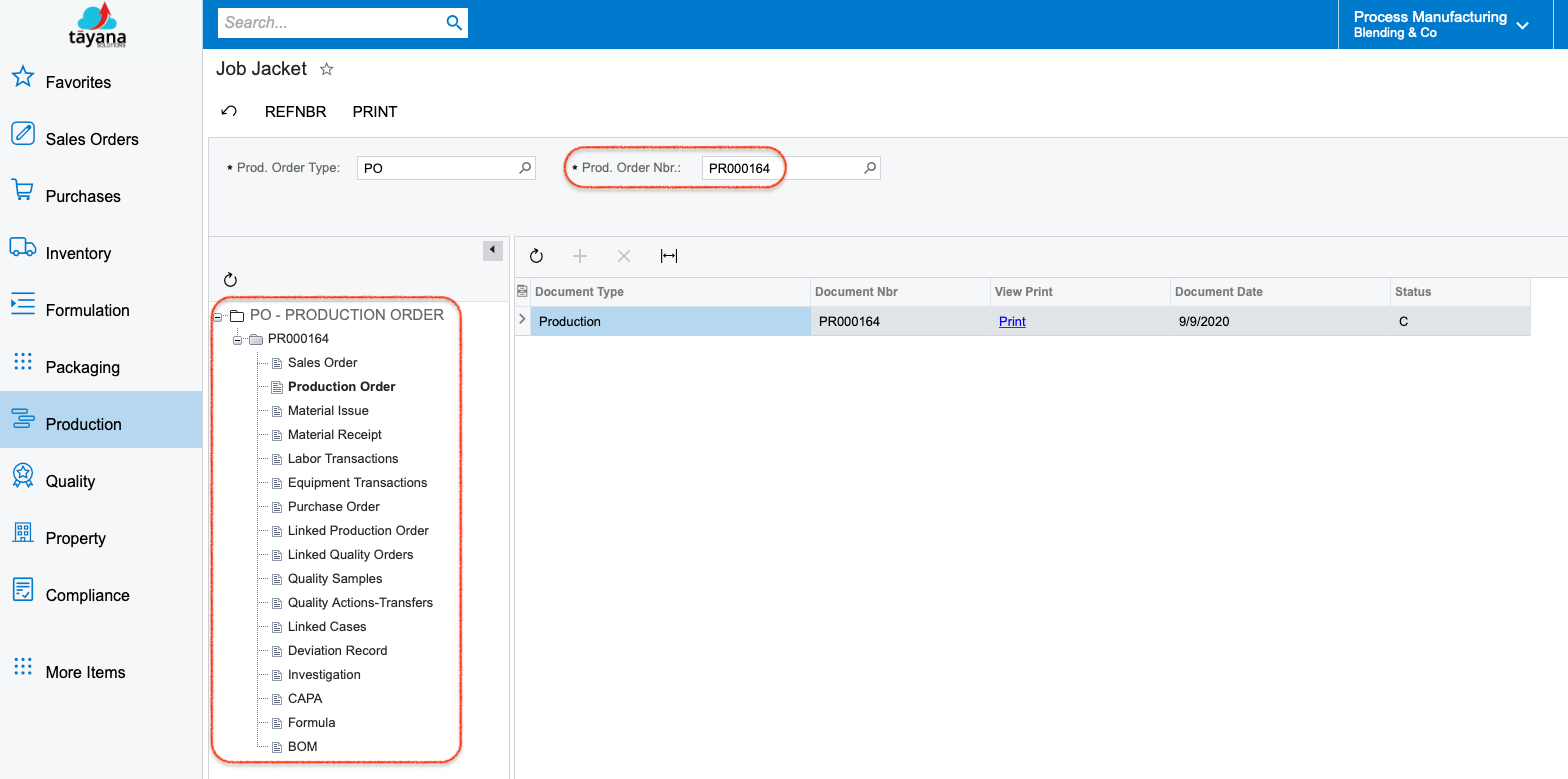Image resolution: width=1568 pixels, height=779 pixels.
Task: Select BOM in the tree
Action: click(x=302, y=747)
